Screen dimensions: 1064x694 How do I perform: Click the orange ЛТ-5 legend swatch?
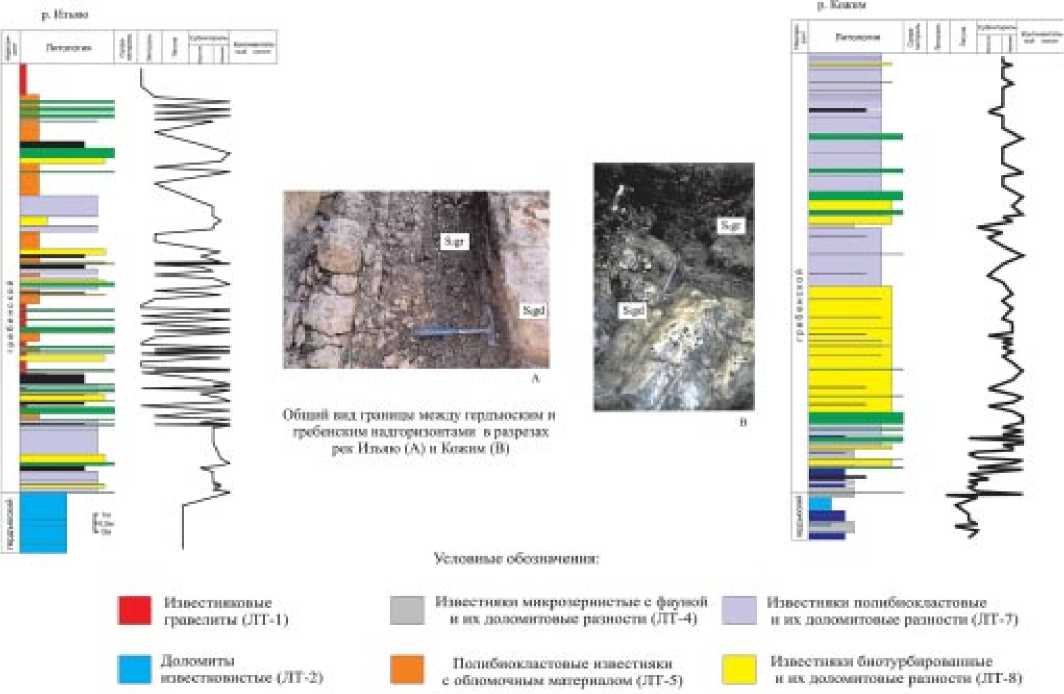(x=407, y=670)
